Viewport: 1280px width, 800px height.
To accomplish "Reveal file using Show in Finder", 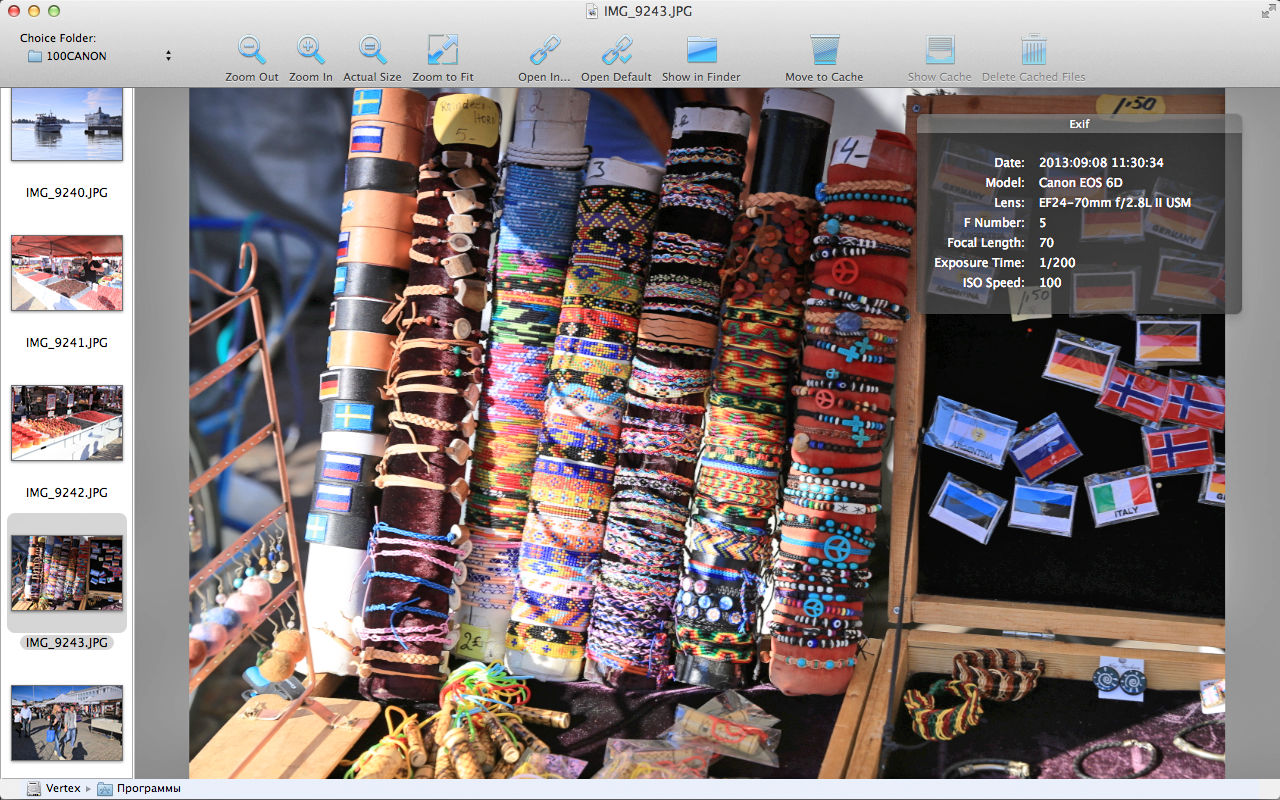I will pyautogui.click(x=702, y=50).
